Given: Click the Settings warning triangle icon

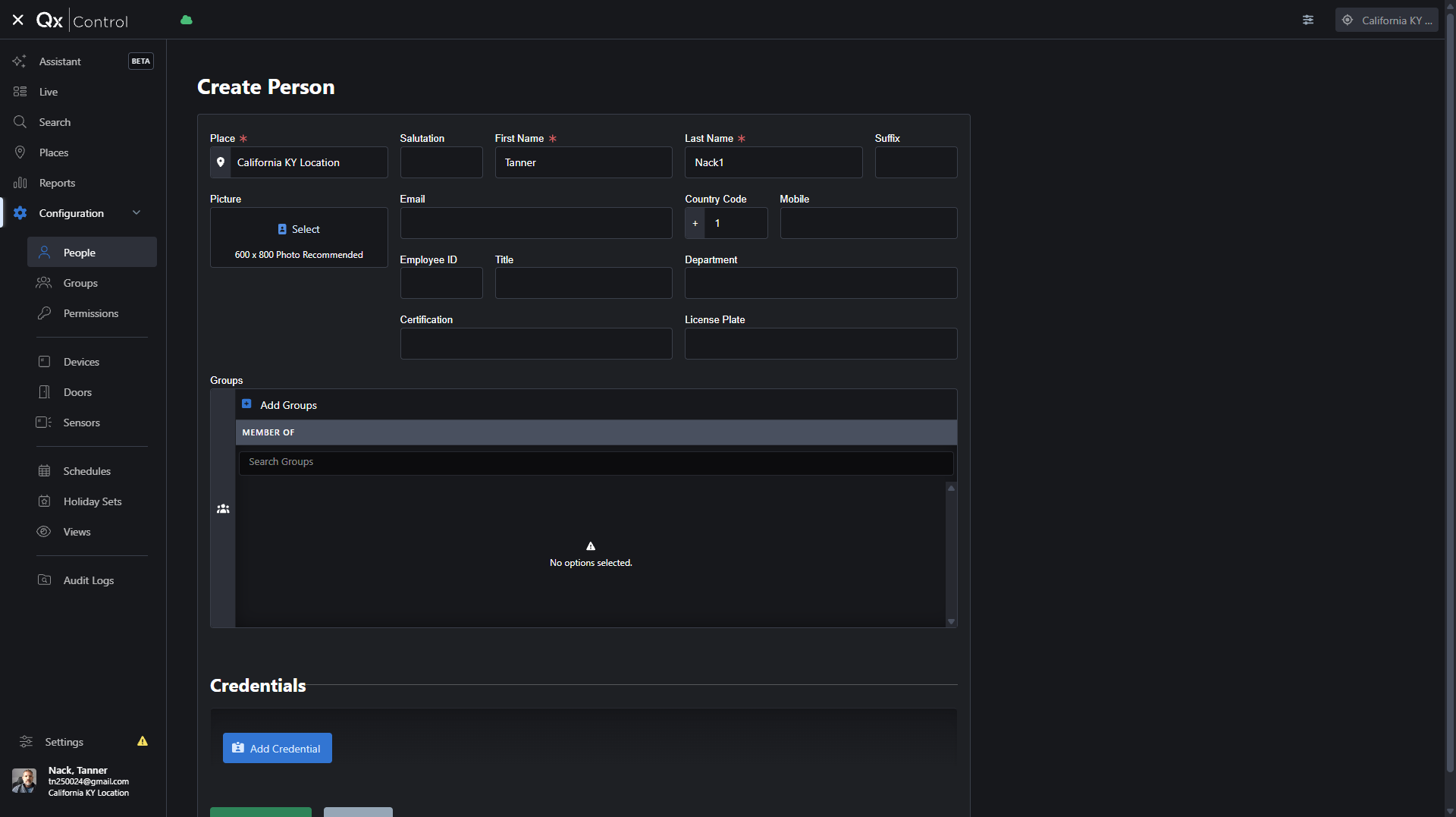Looking at the screenshot, I should click(x=143, y=741).
